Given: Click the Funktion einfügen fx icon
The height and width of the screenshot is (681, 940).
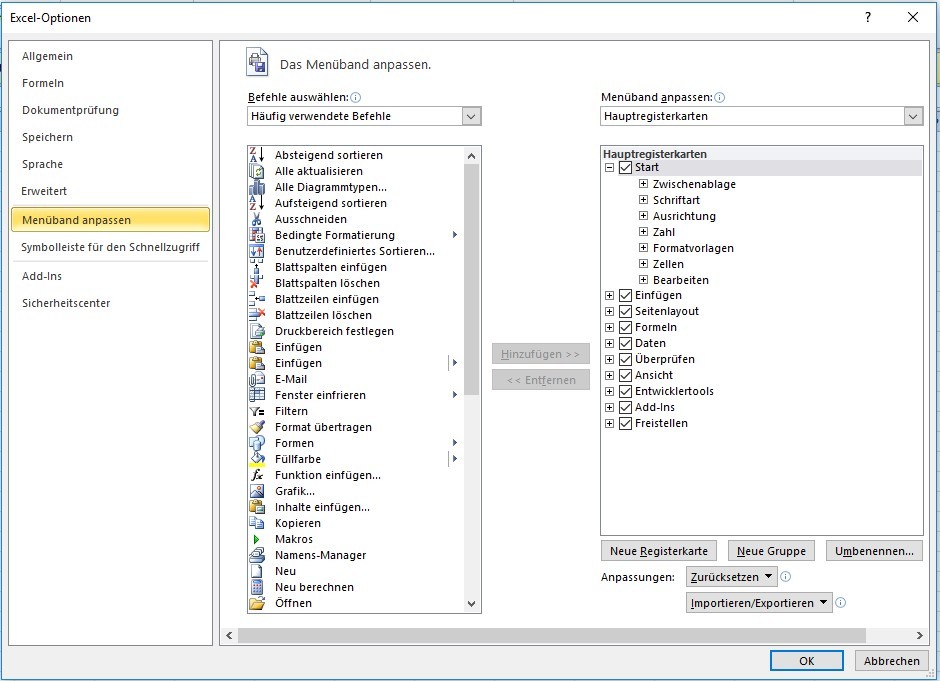Looking at the screenshot, I should coord(257,475).
